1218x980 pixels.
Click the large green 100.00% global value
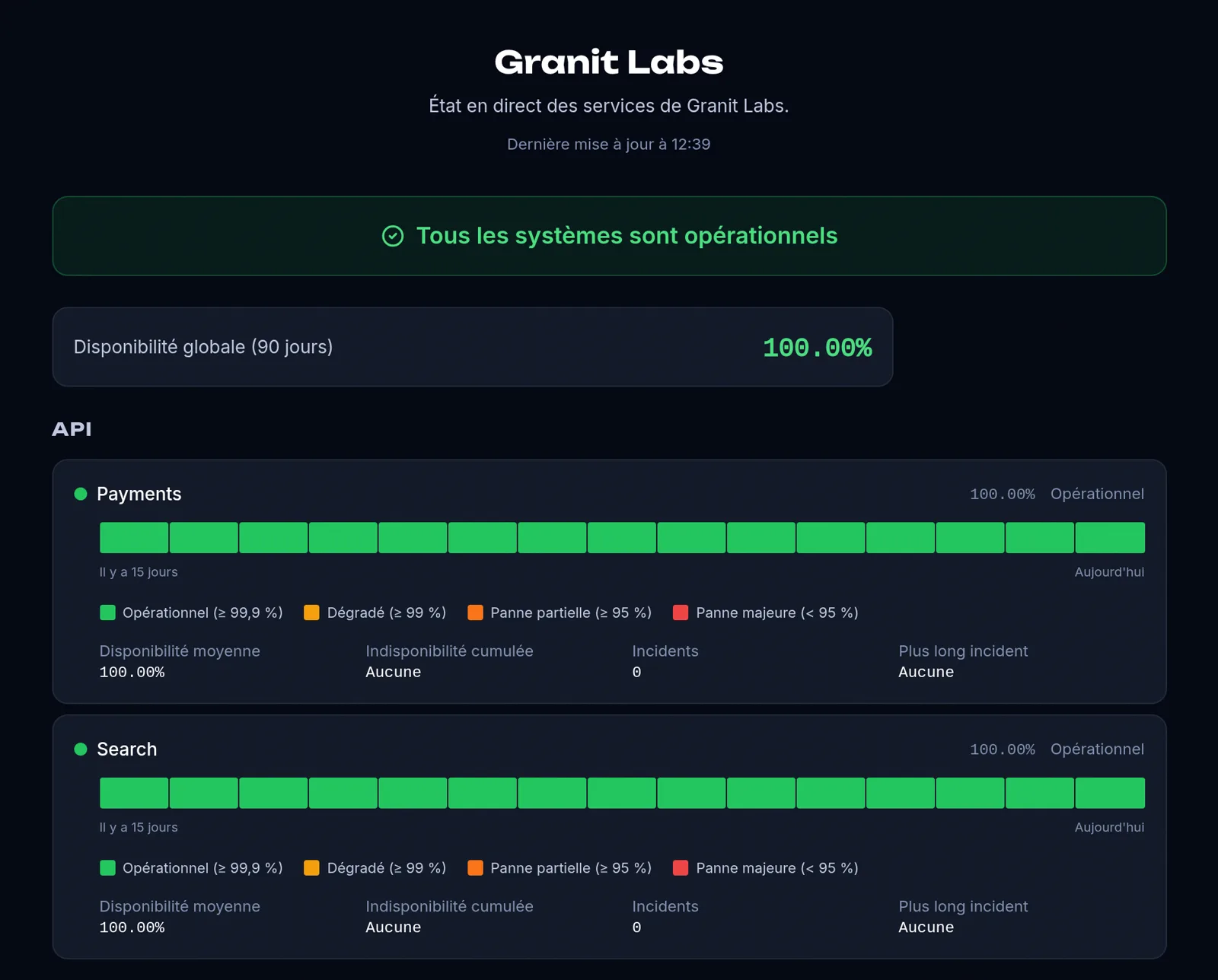[x=818, y=348]
